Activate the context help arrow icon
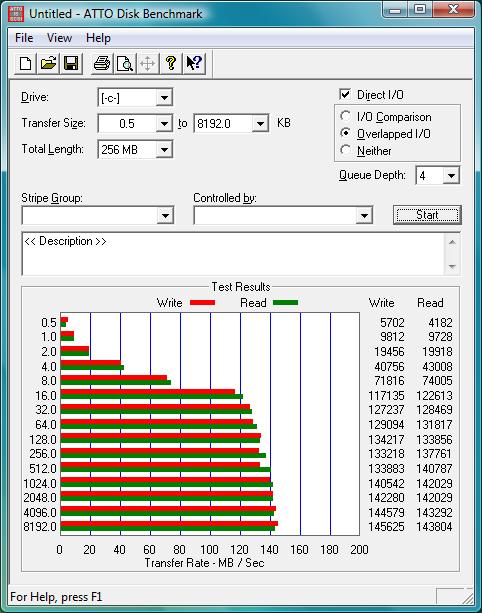The height and width of the screenshot is (613, 482). coord(194,63)
